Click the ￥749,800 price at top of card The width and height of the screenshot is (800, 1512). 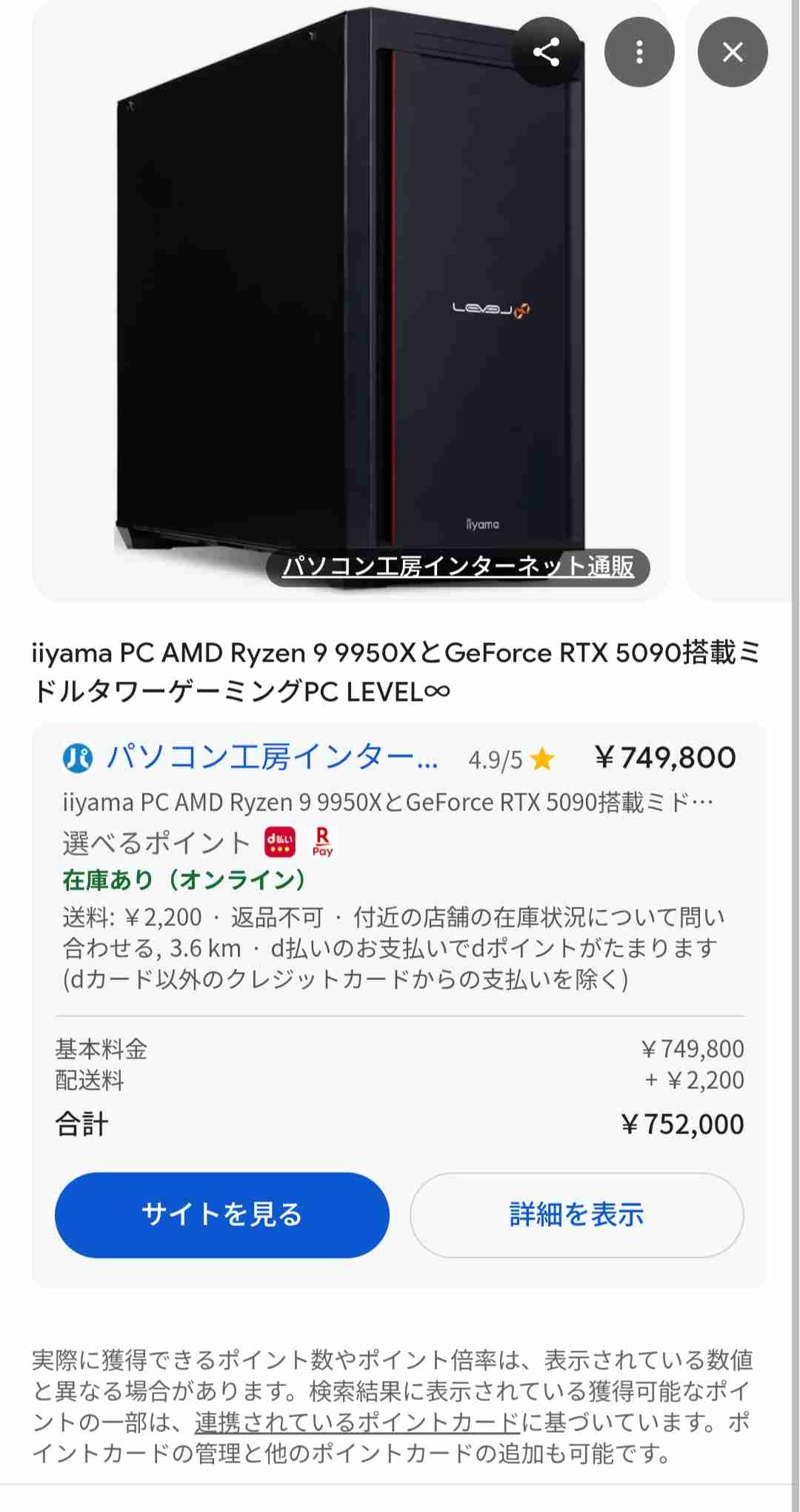(665, 757)
